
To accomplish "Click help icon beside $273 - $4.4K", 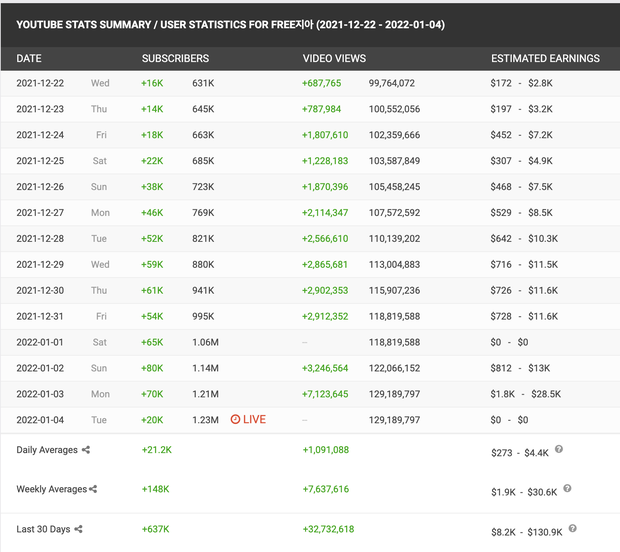I will pyautogui.click(x=559, y=449).
